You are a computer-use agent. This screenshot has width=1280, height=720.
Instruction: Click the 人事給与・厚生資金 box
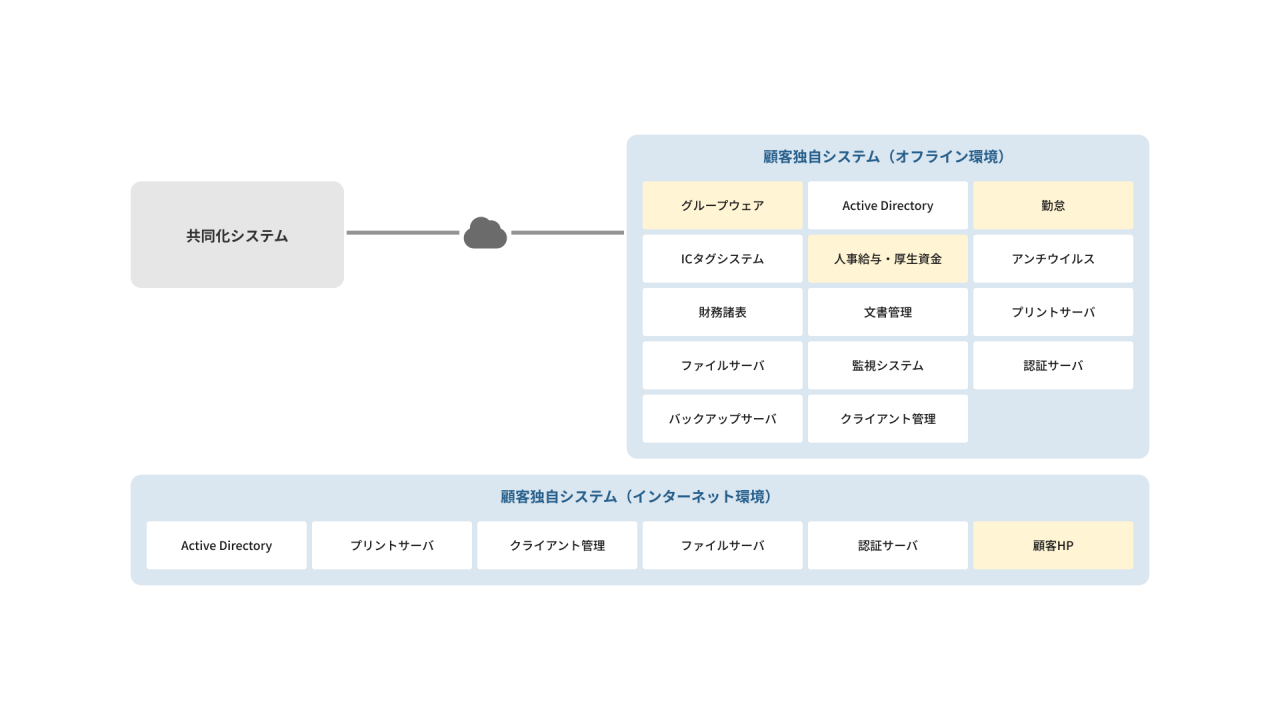point(888,259)
